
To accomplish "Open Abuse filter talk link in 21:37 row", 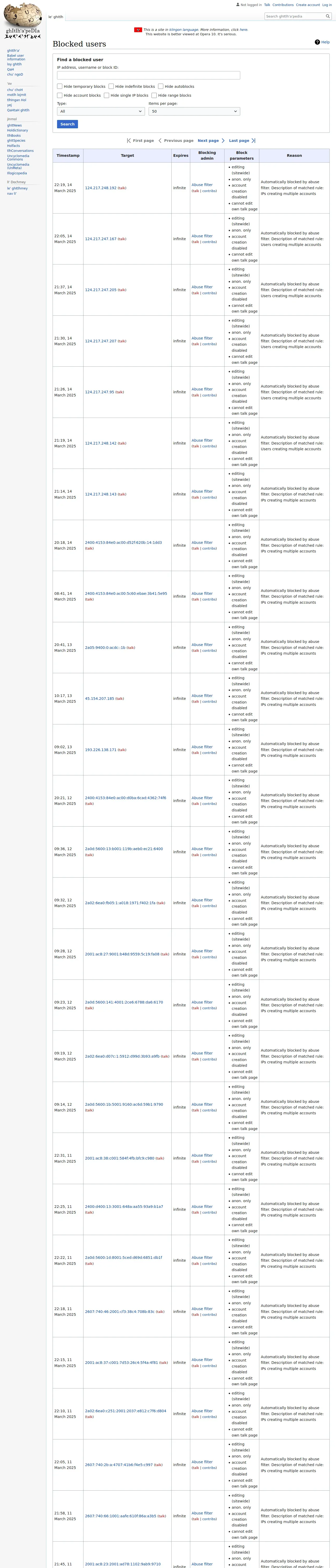I will [196, 293].
